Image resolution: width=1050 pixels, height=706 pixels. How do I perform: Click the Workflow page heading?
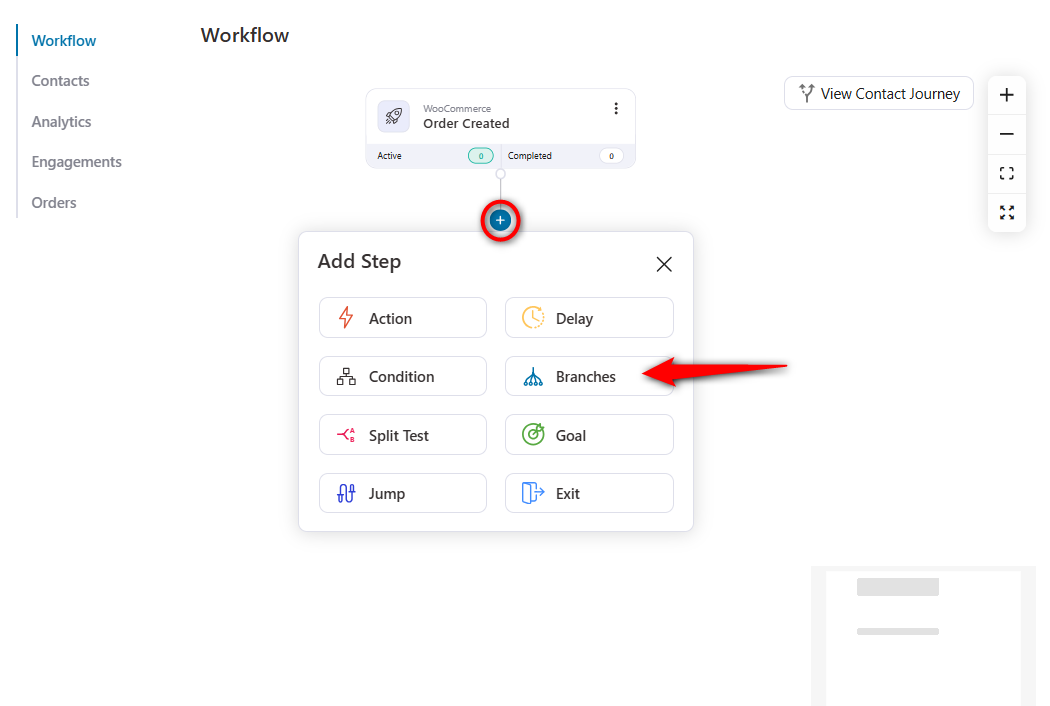245,35
